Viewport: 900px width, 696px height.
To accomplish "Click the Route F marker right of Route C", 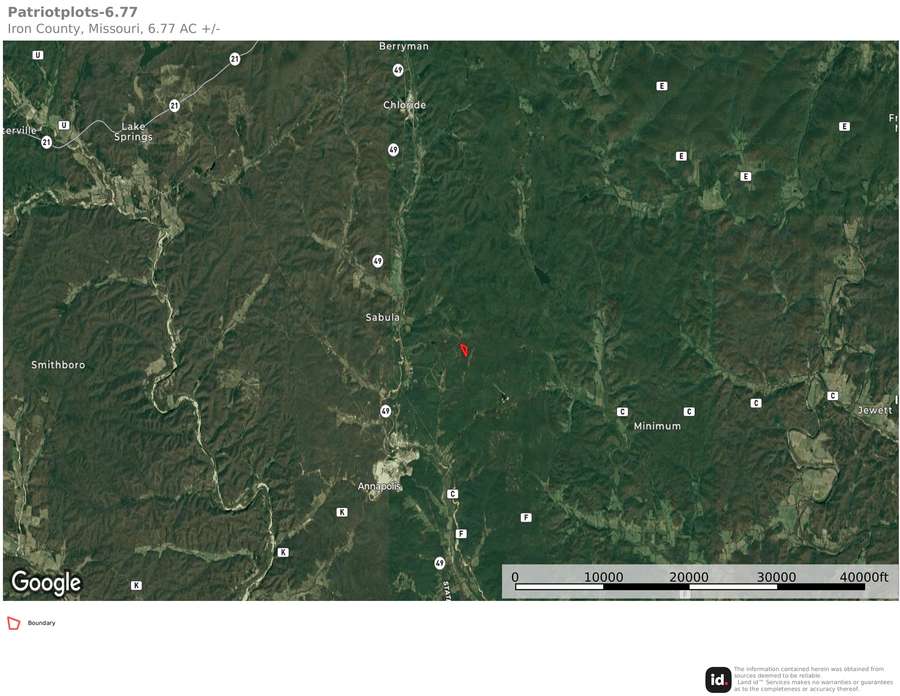I will [526, 518].
